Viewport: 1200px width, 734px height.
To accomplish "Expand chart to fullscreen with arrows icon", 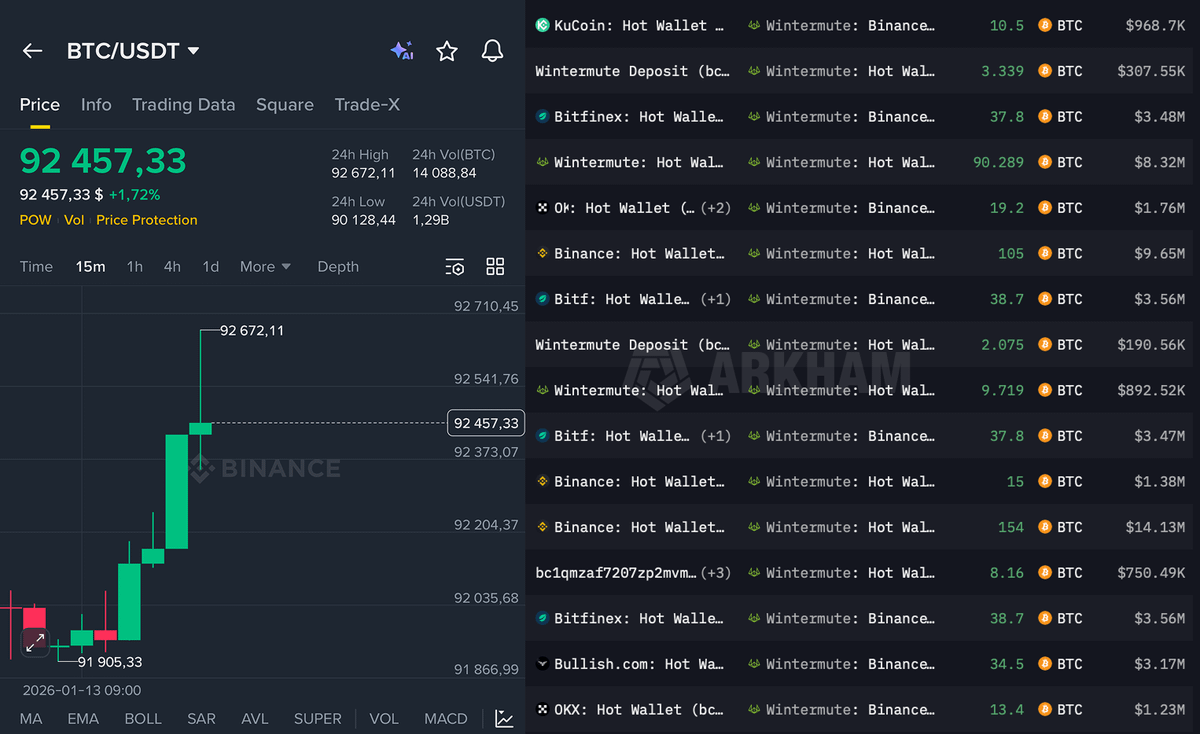I will [35, 642].
